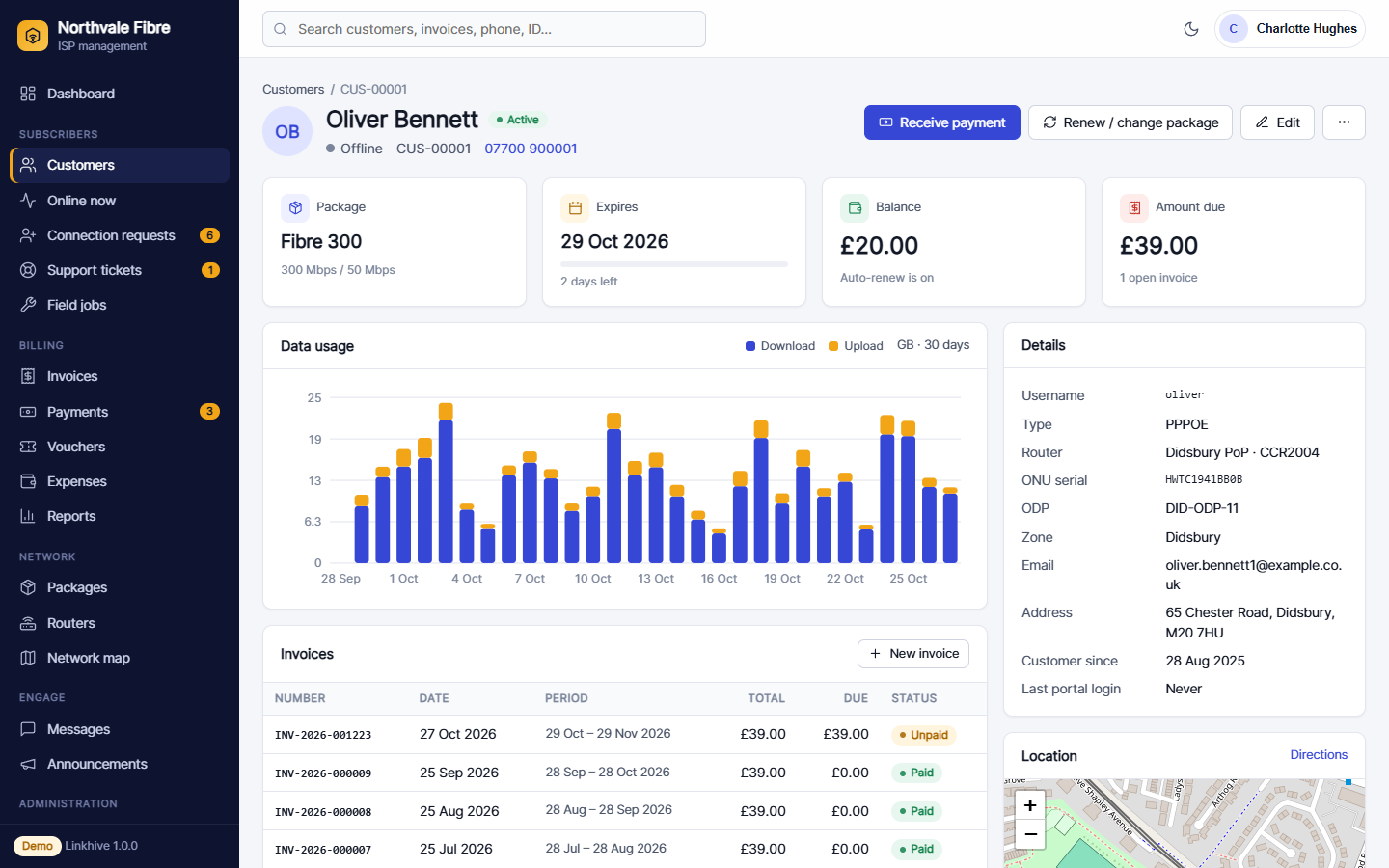Click the Upload legend orange swatch
Viewport: 1389px width, 868px height.
[x=833, y=346]
